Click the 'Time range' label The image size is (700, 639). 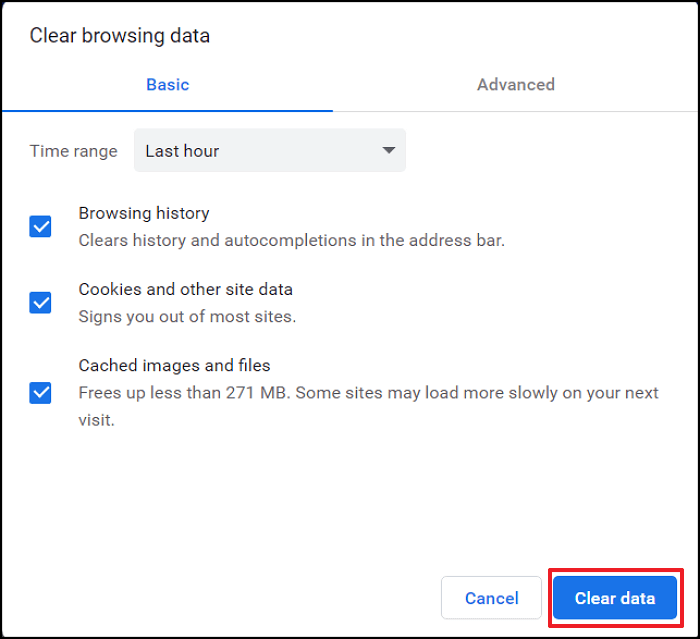click(x=74, y=151)
